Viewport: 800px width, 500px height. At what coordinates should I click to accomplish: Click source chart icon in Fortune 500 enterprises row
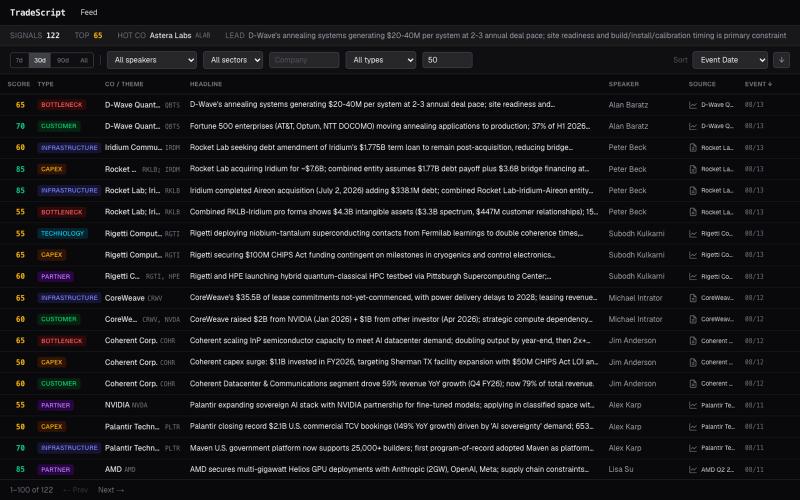click(x=693, y=127)
